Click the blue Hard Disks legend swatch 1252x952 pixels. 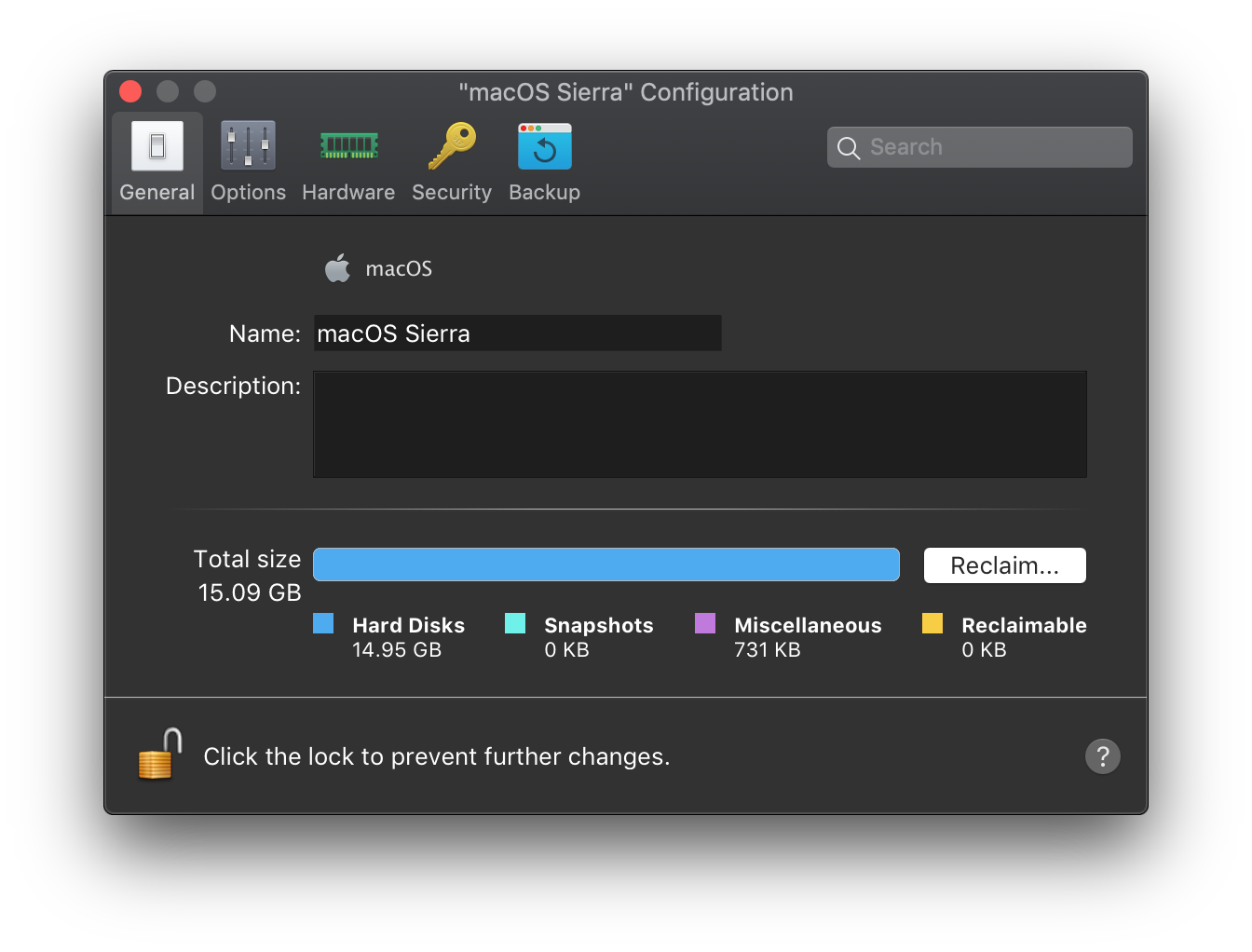tap(323, 623)
